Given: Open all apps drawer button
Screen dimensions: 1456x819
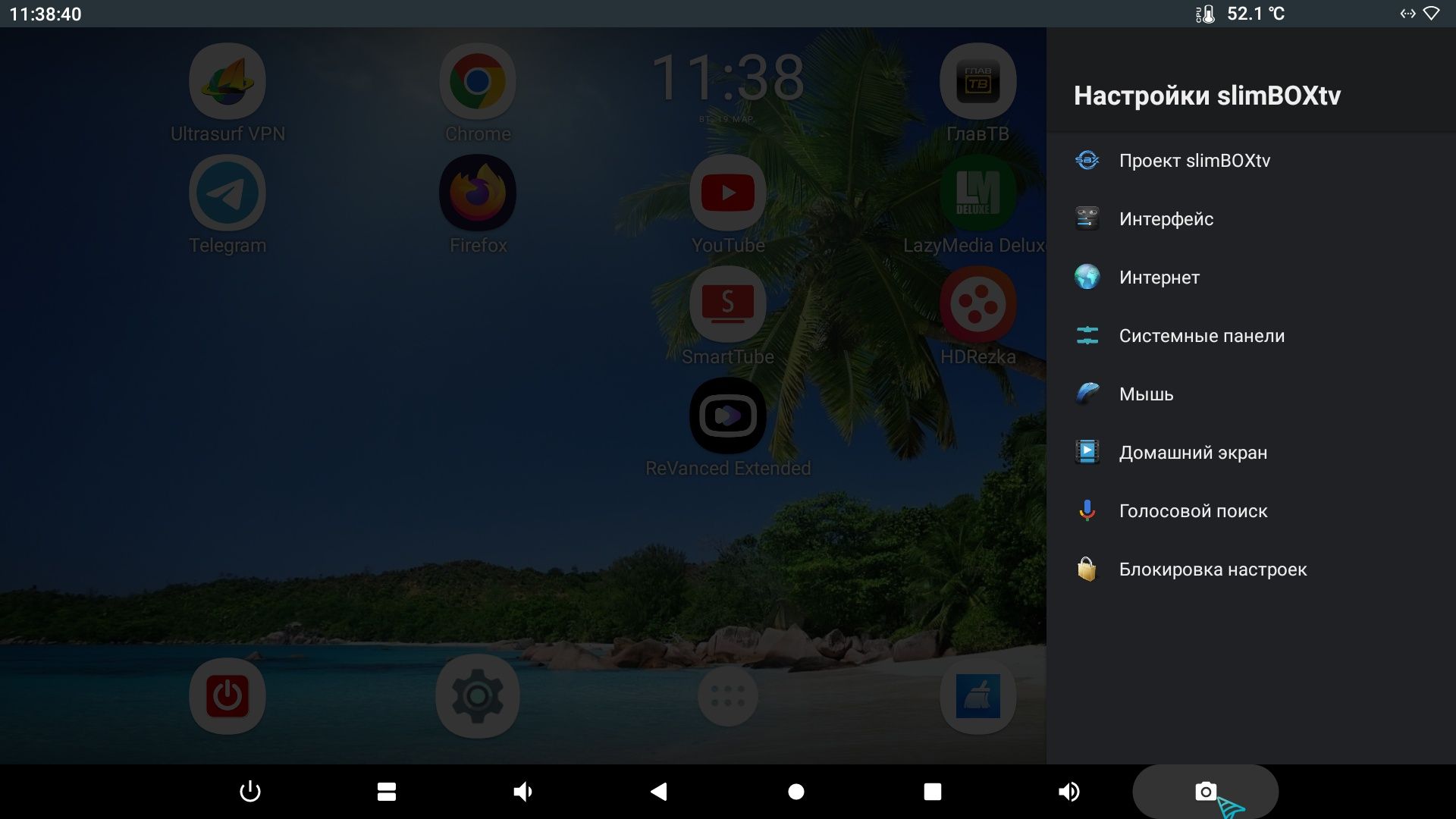Looking at the screenshot, I should point(728,693).
